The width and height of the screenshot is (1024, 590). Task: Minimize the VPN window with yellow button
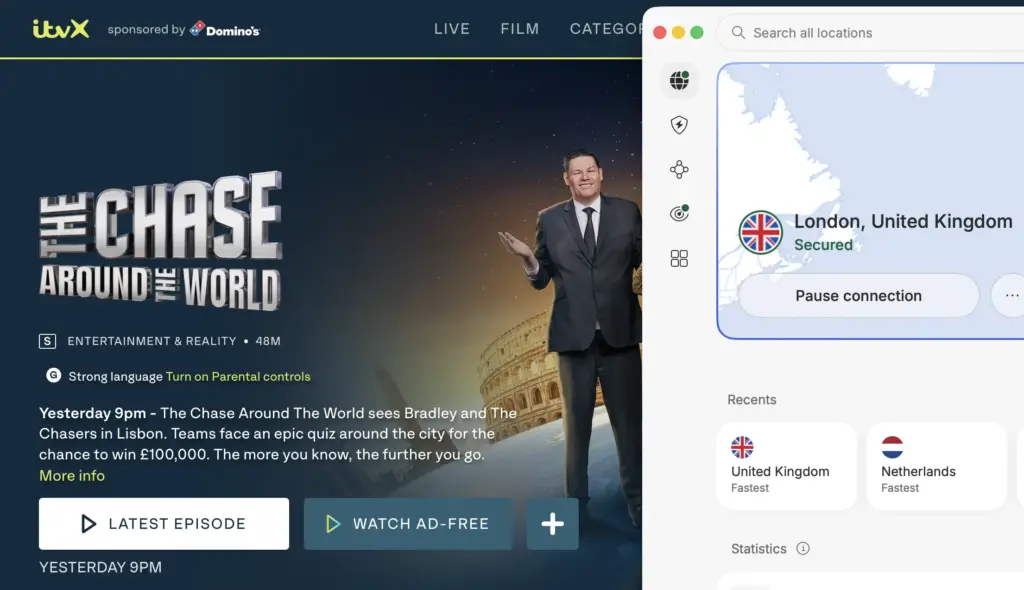pyautogui.click(x=678, y=33)
